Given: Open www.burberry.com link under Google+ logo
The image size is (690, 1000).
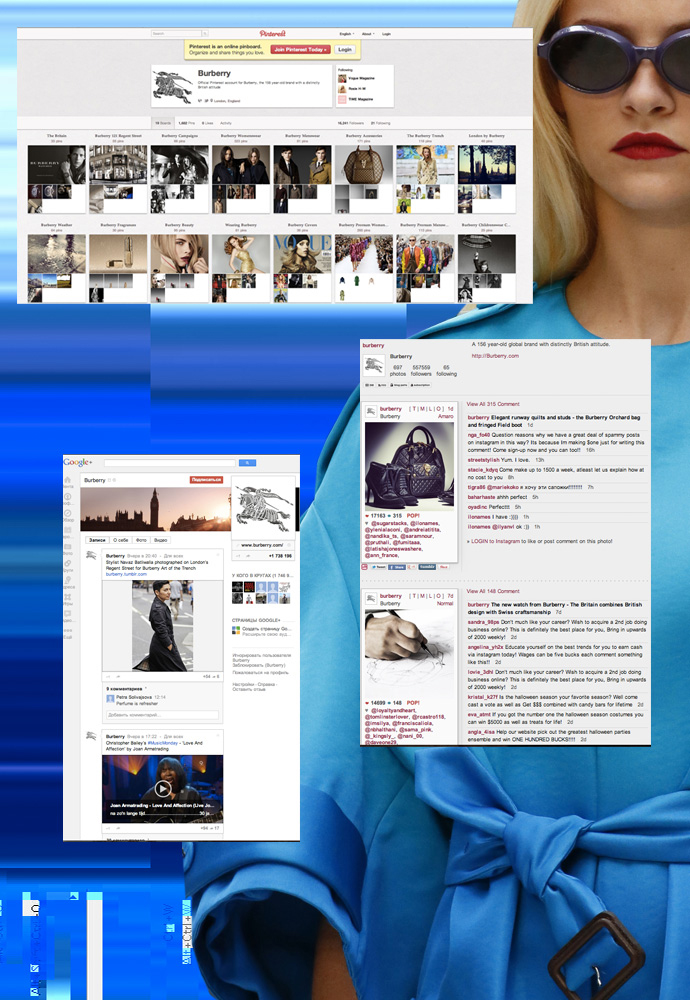Looking at the screenshot, I should click(262, 545).
